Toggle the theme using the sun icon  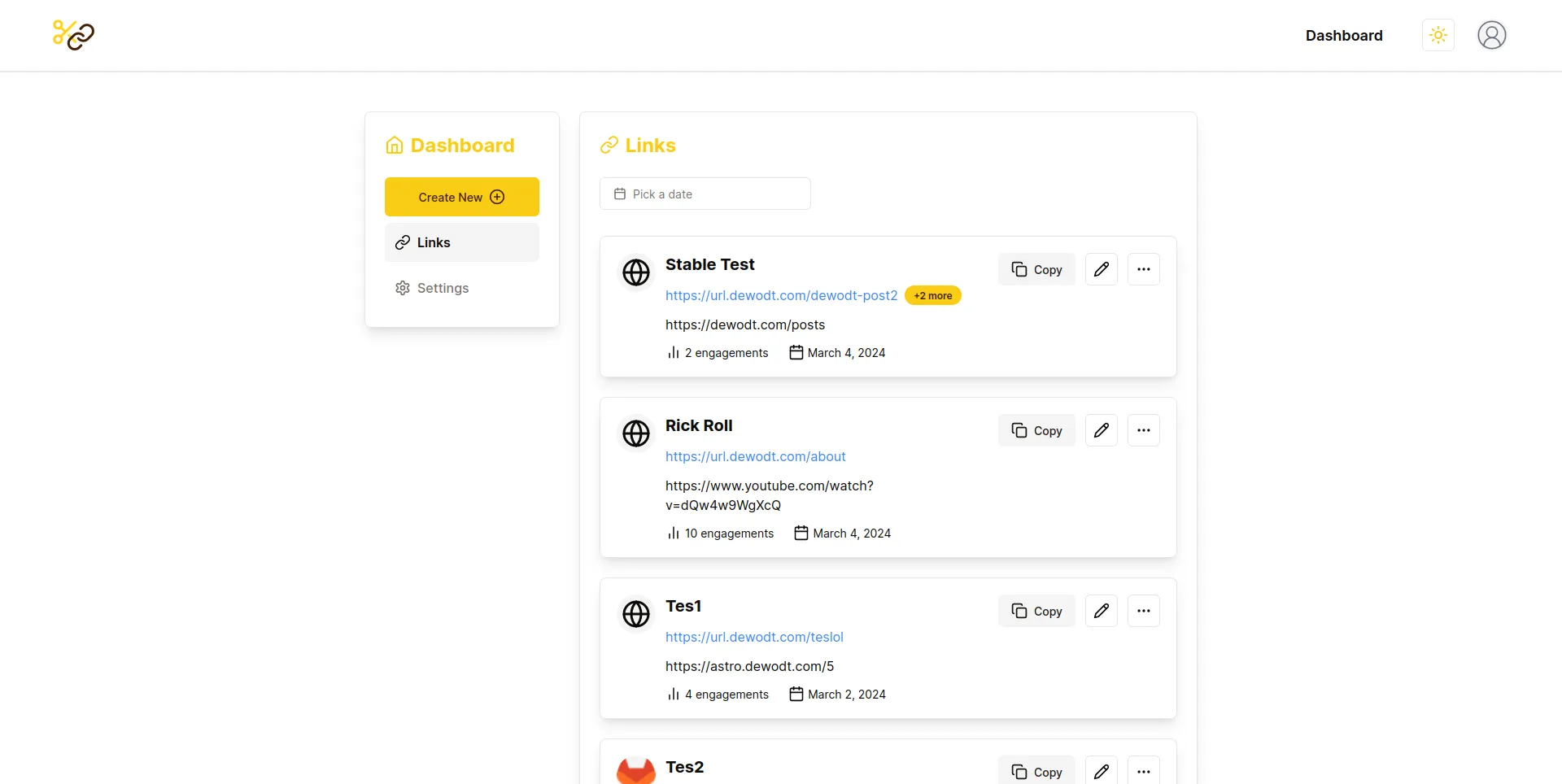coord(1438,35)
